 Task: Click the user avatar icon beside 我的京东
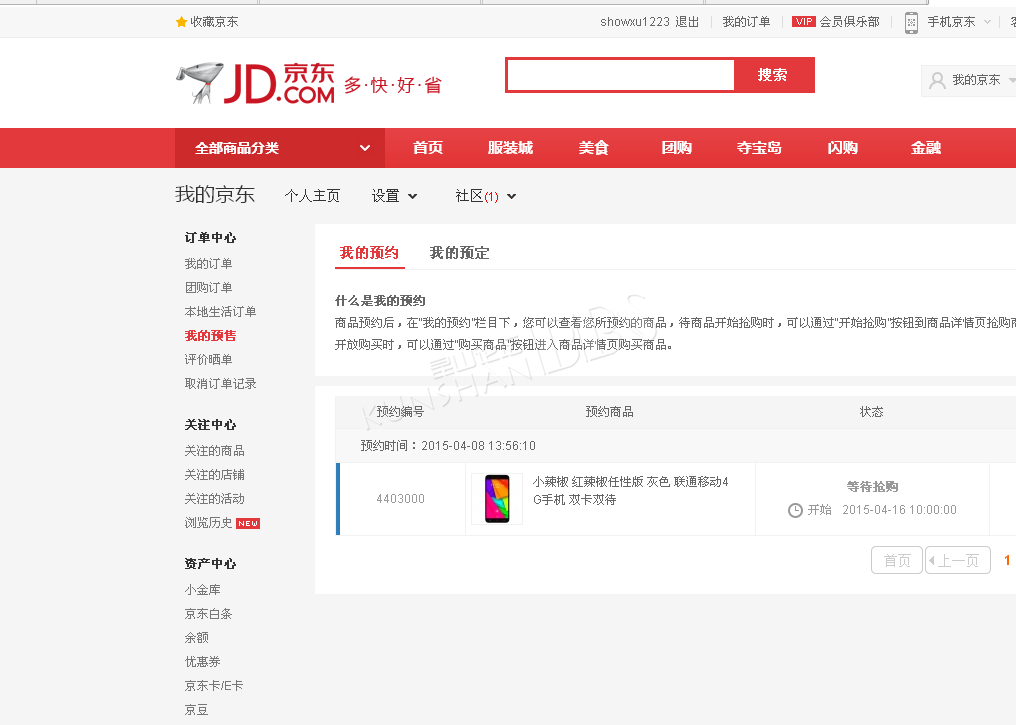click(937, 80)
